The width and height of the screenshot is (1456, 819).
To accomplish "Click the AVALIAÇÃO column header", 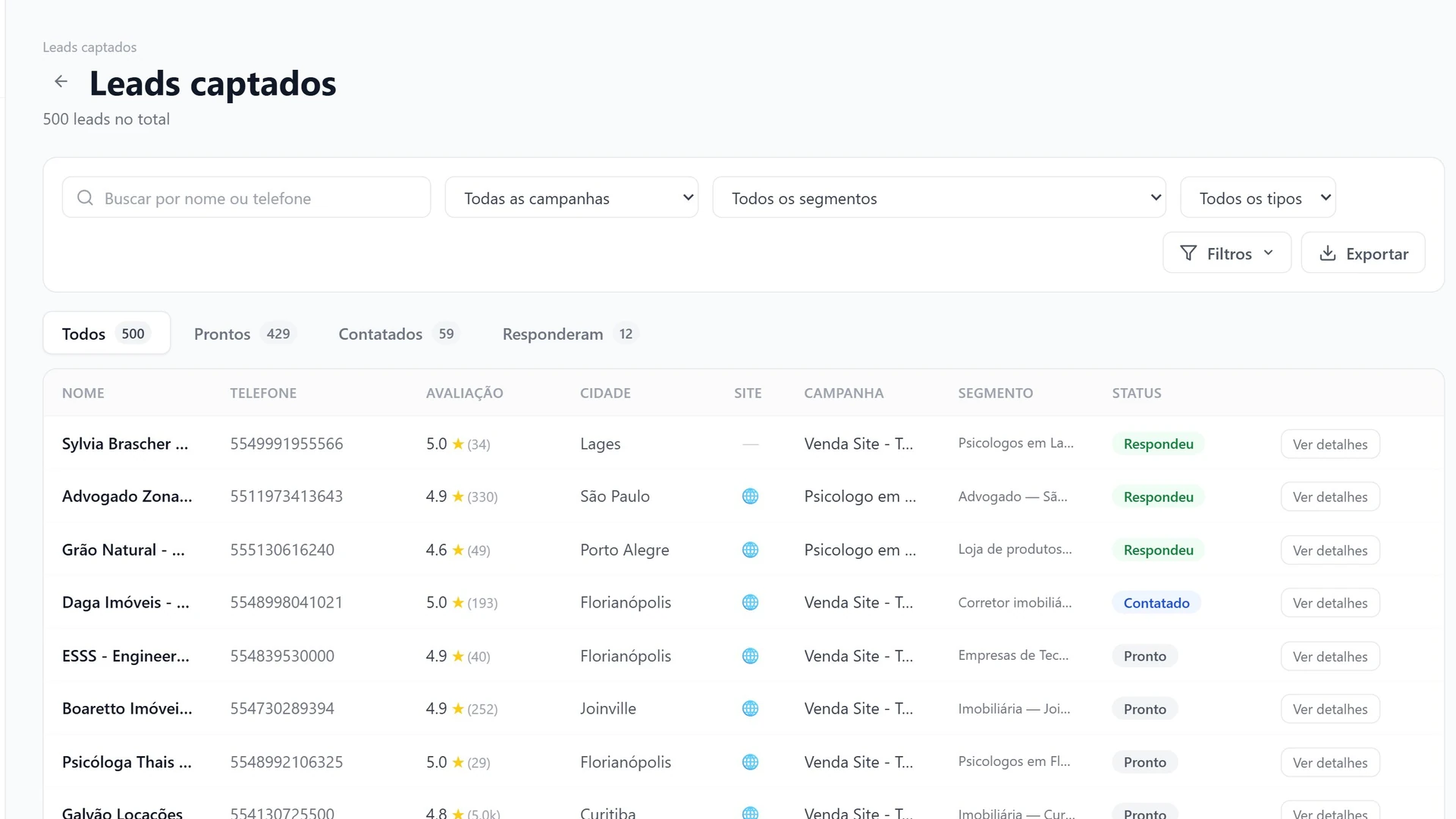I will tap(464, 393).
